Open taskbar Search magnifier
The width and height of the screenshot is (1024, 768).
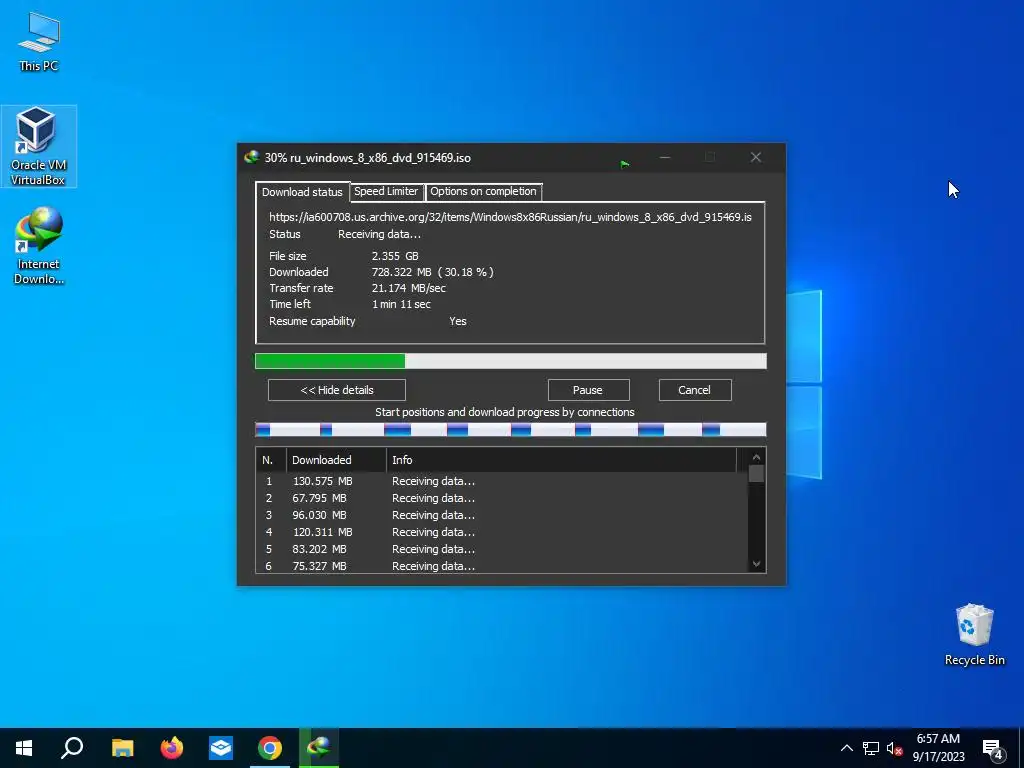[x=72, y=748]
